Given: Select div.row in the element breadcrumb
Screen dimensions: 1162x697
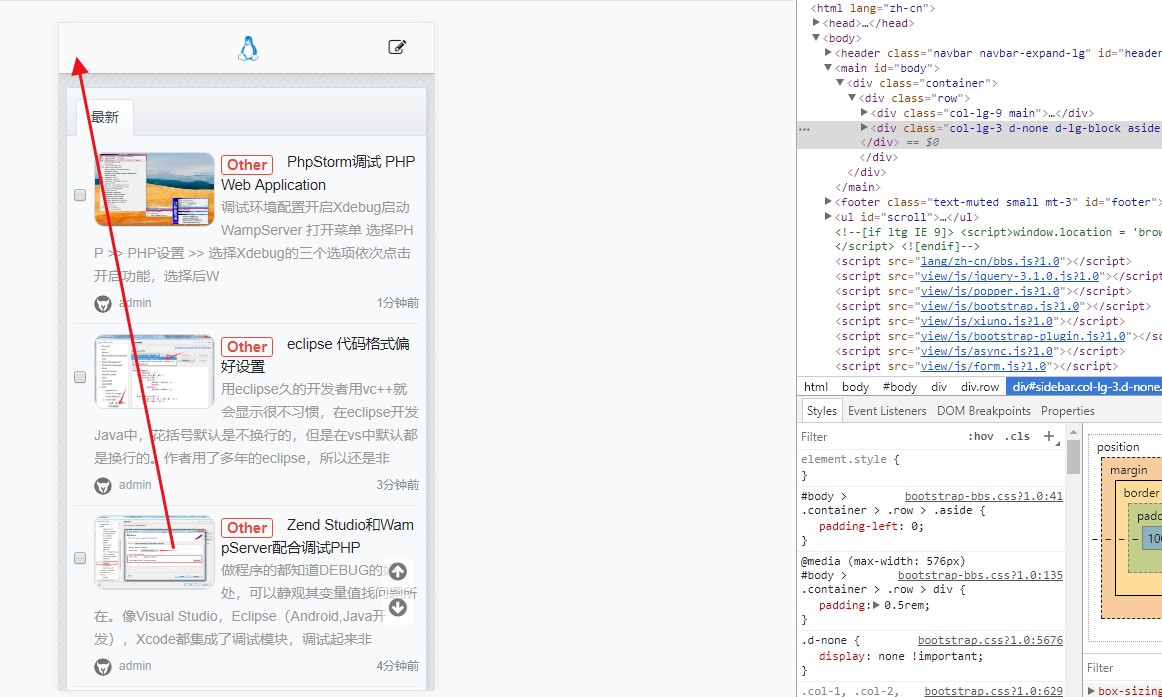Looking at the screenshot, I should [980, 387].
